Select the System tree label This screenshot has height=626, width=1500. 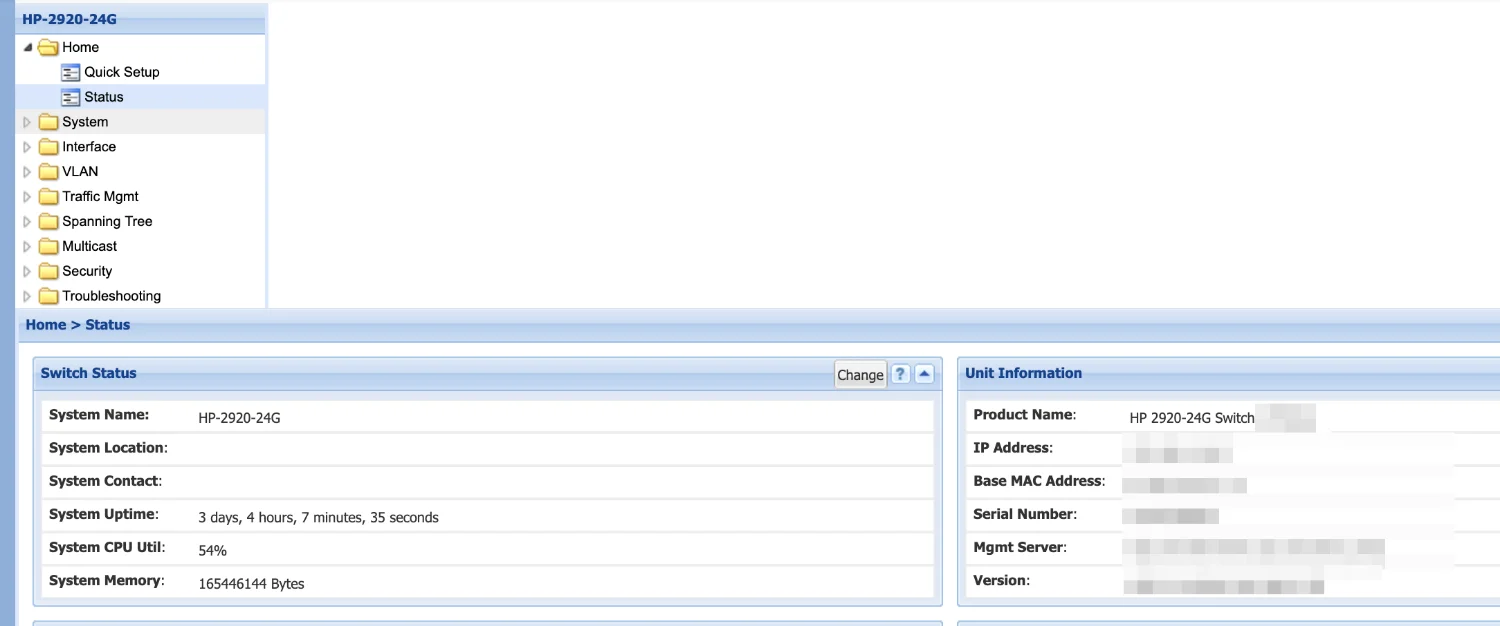click(x=85, y=122)
